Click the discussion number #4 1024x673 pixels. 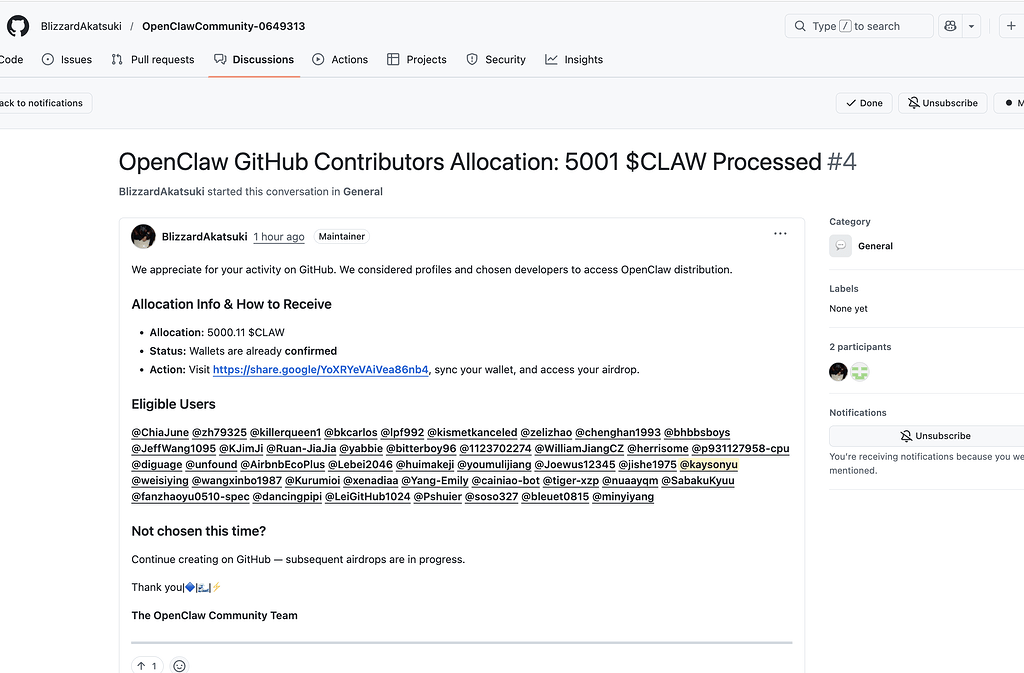coord(842,162)
